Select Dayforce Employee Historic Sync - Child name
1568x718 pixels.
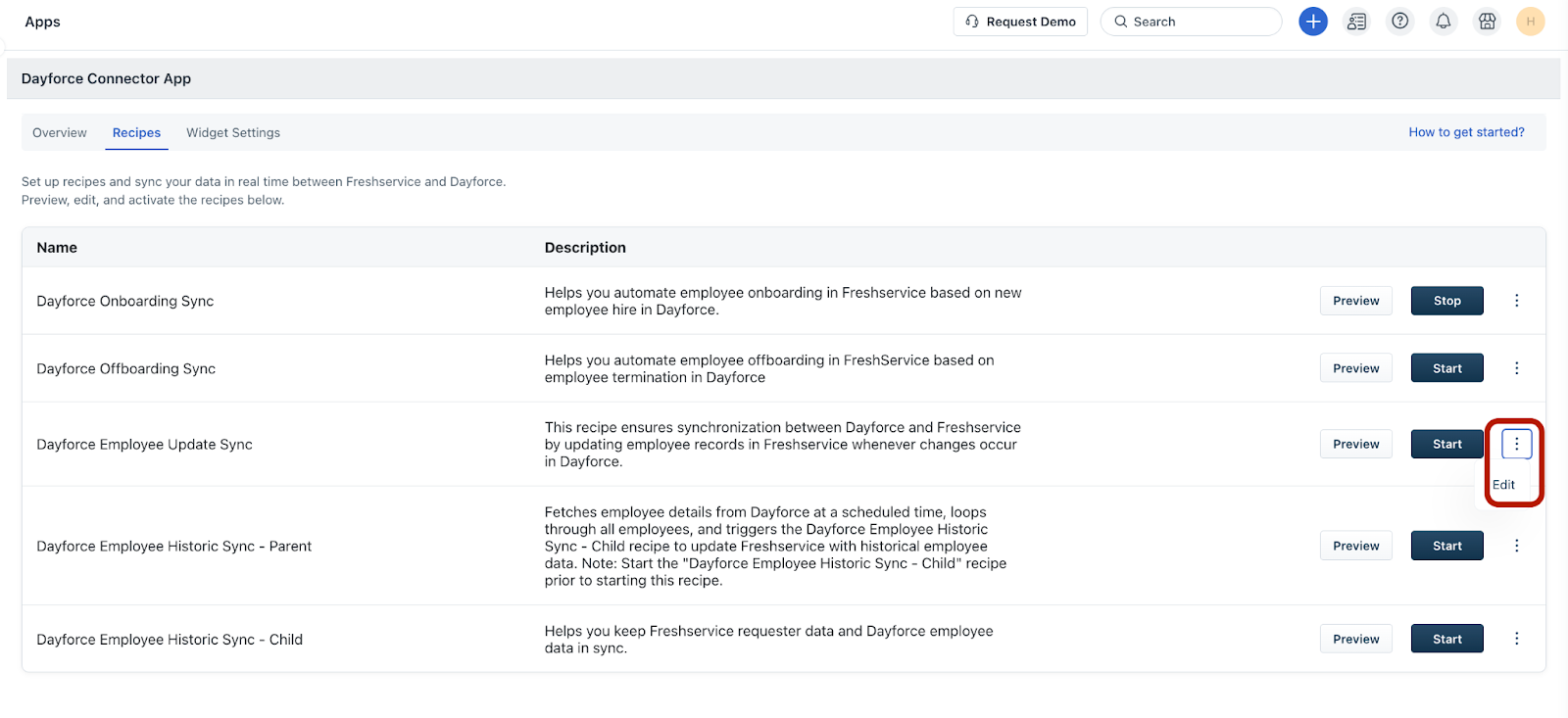pos(170,639)
